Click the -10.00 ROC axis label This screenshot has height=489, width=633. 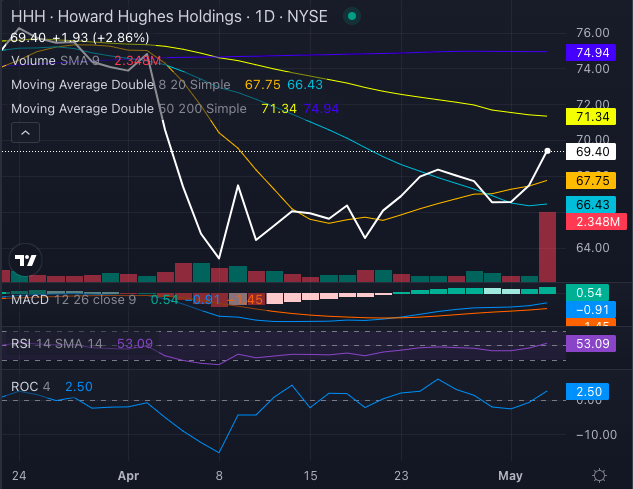click(x=596, y=435)
